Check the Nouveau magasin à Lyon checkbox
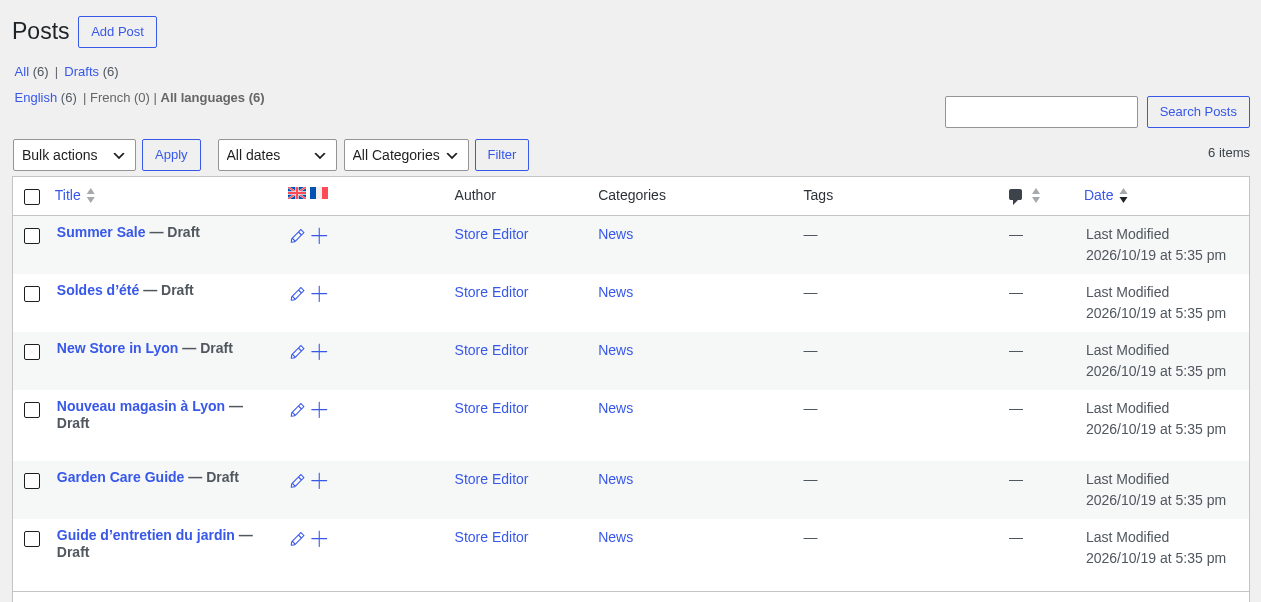 (x=32, y=410)
